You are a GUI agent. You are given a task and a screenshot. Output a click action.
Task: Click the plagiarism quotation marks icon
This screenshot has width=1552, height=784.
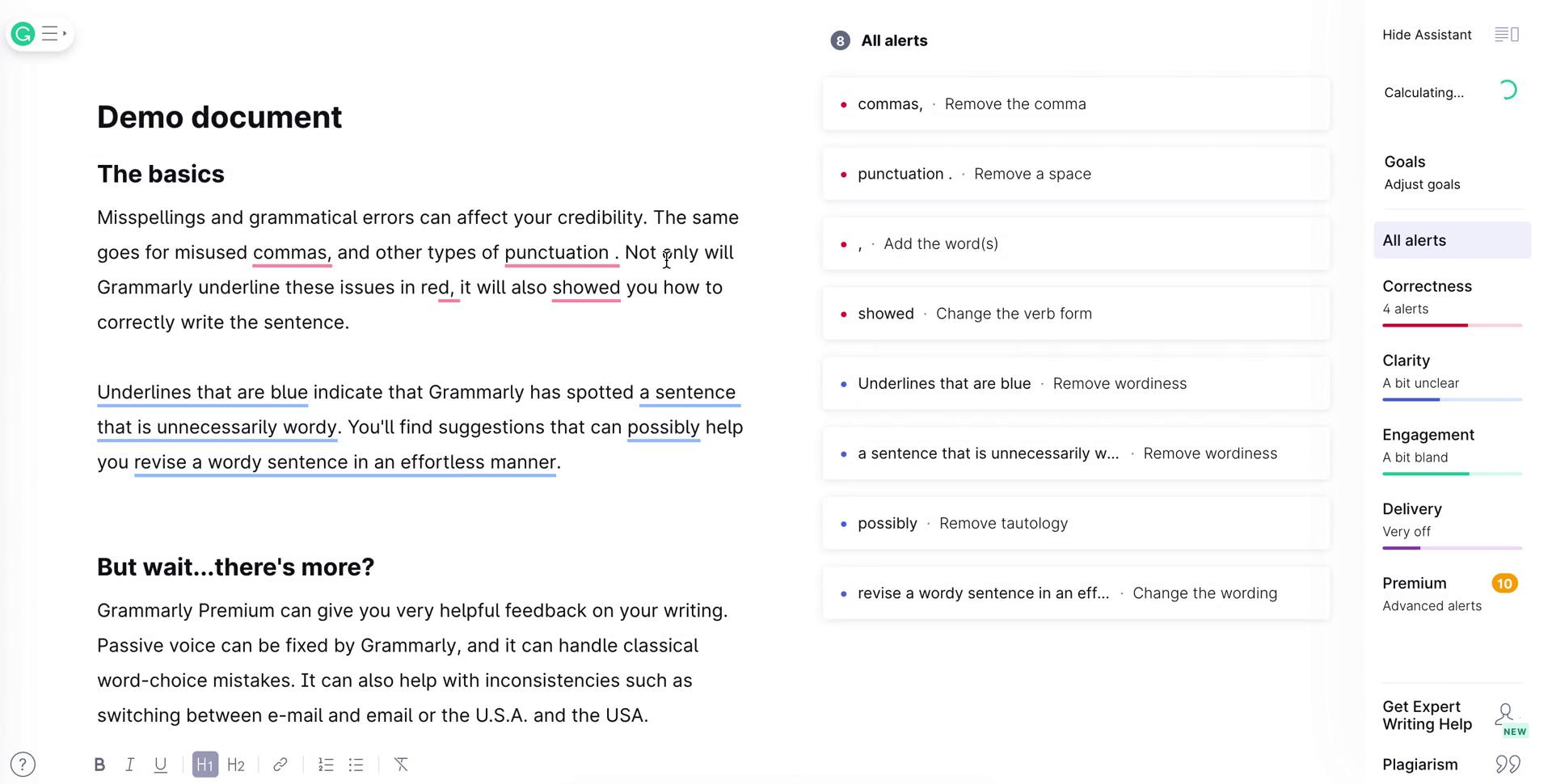[1508, 764]
